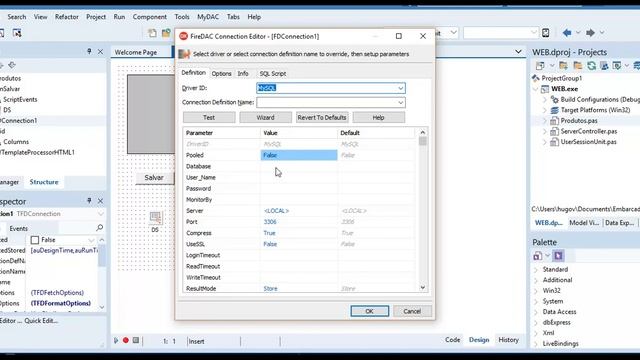Viewport: 640px width, 360px height.
Task: Open the Driver ID combo box dropdown
Action: tap(400, 88)
